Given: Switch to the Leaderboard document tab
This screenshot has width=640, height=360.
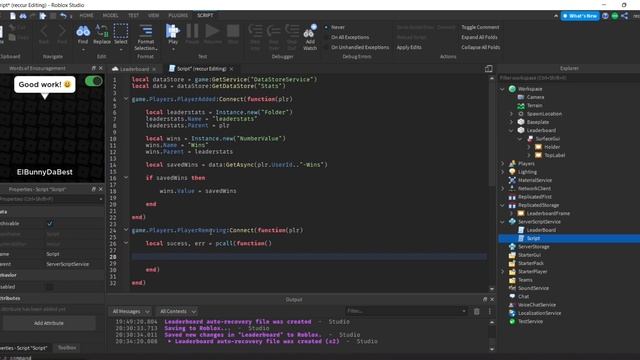Looking at the screenshot, I should coord(134,69).
